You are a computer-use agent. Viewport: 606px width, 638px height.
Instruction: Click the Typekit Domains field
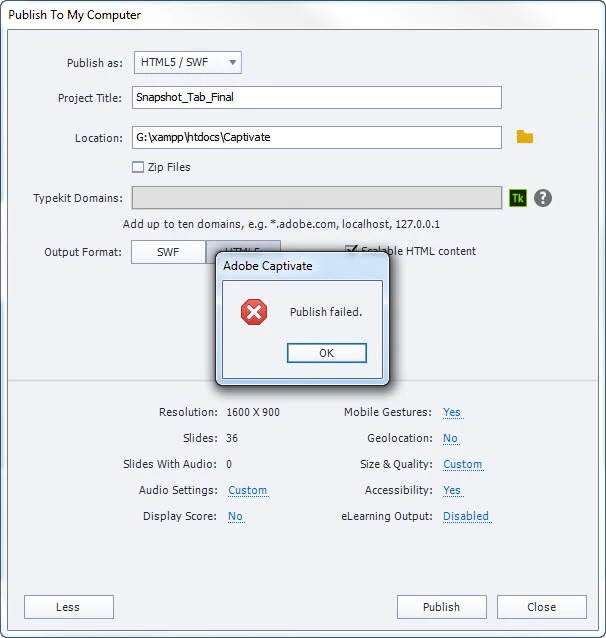(317, 198)
